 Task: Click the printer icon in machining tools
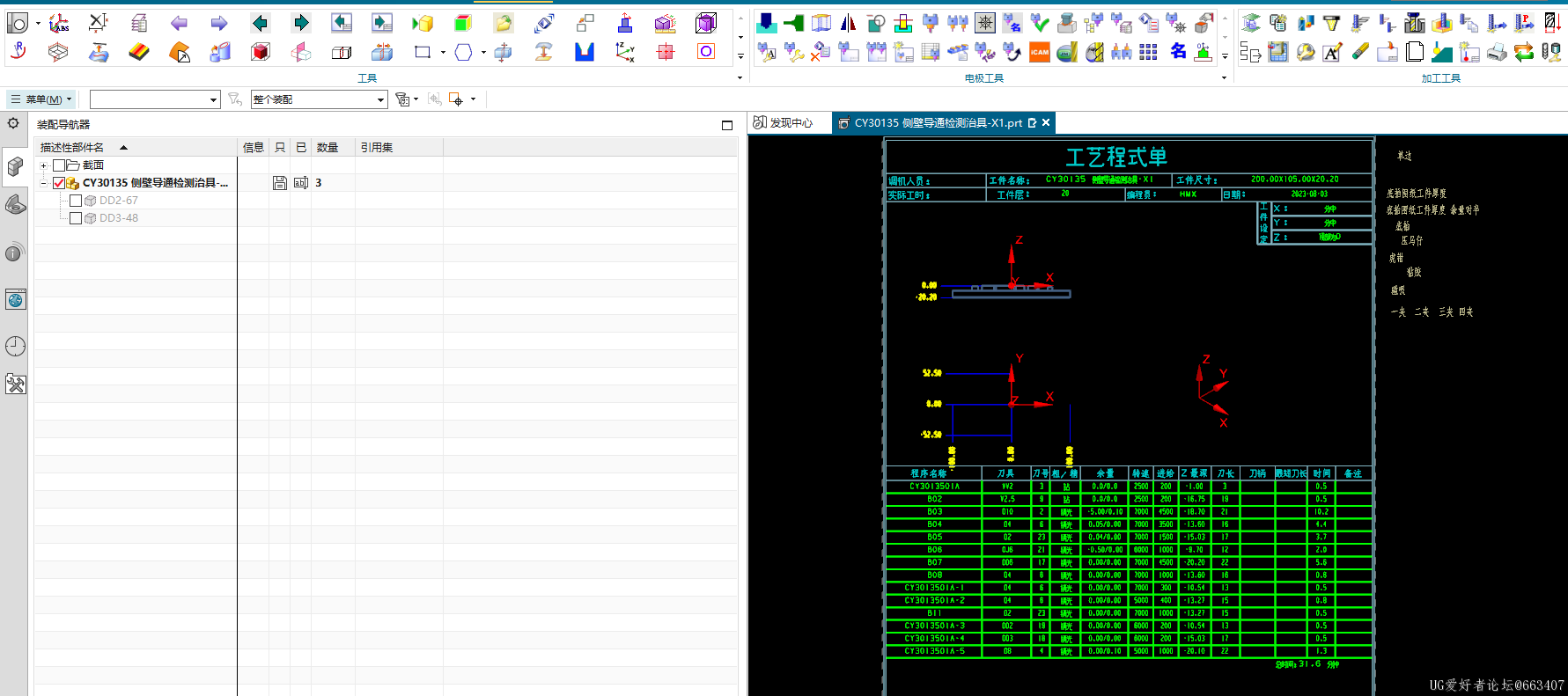[1497, 53]
